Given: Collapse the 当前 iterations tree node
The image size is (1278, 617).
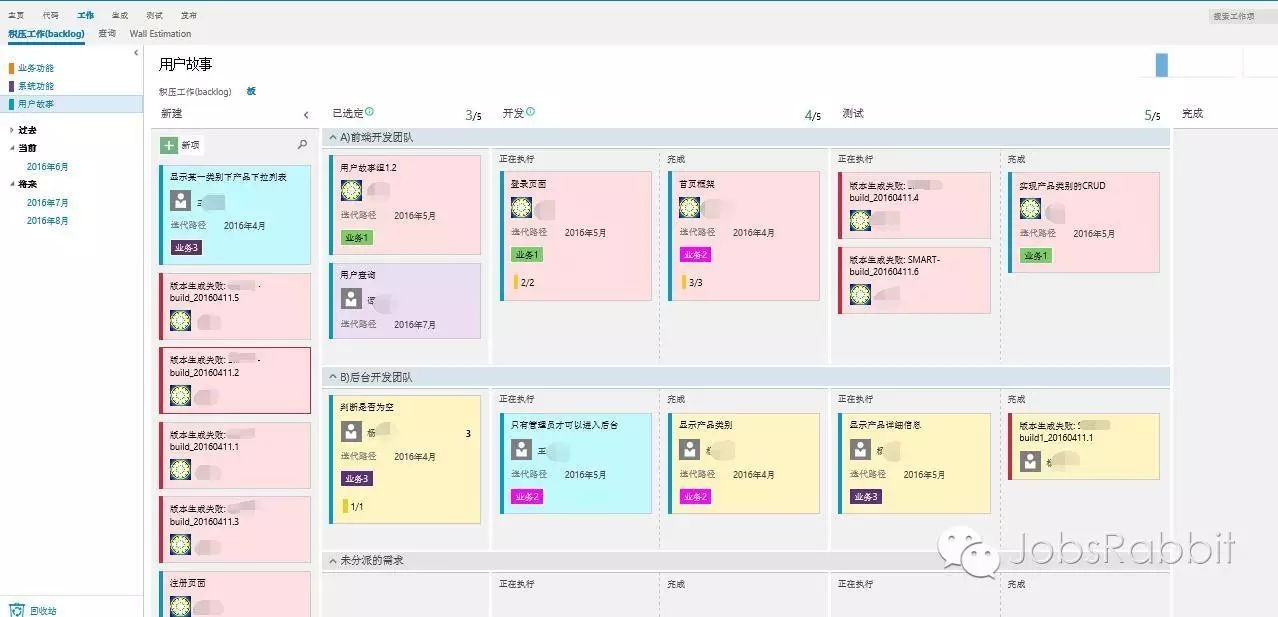Looking at the screenshot, I should point(11,148).
